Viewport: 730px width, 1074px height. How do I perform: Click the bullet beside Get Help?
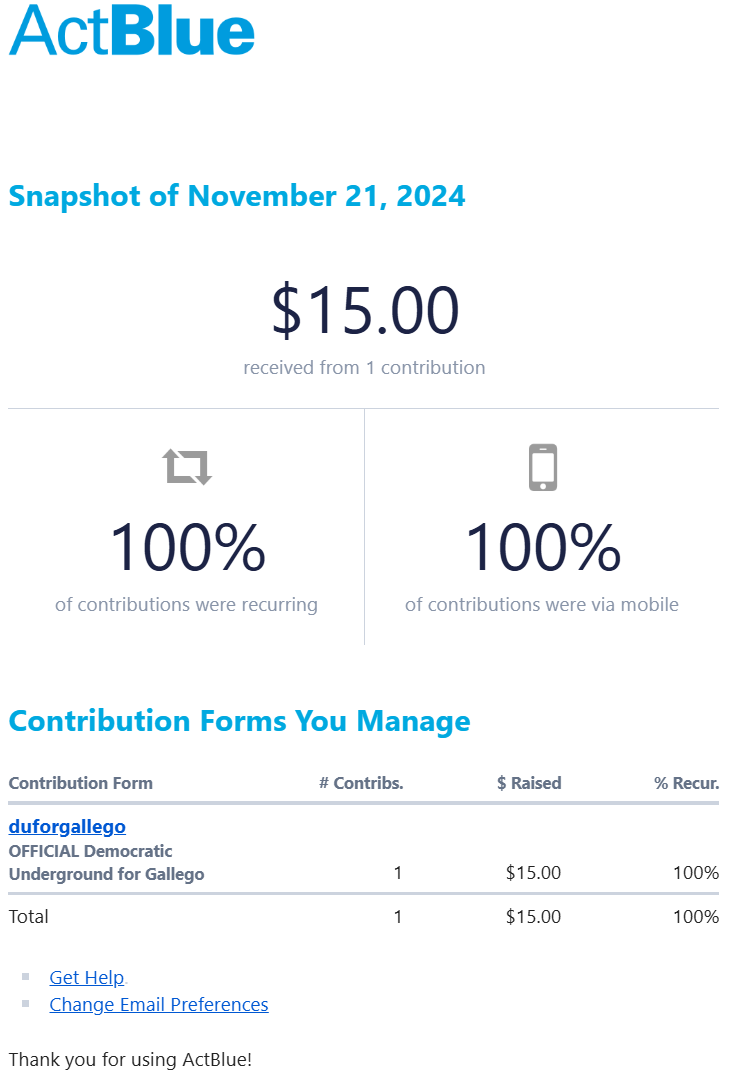click(x=26, y=977)
